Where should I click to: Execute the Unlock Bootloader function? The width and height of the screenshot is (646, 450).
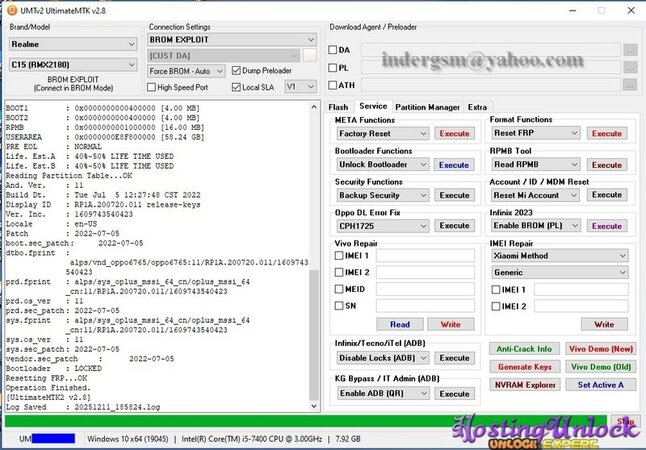click(454, 164)
